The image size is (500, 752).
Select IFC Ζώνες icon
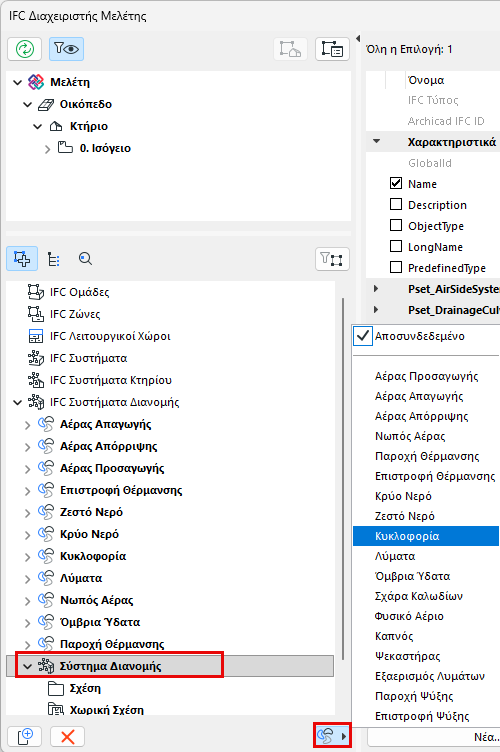click(35, 314)
